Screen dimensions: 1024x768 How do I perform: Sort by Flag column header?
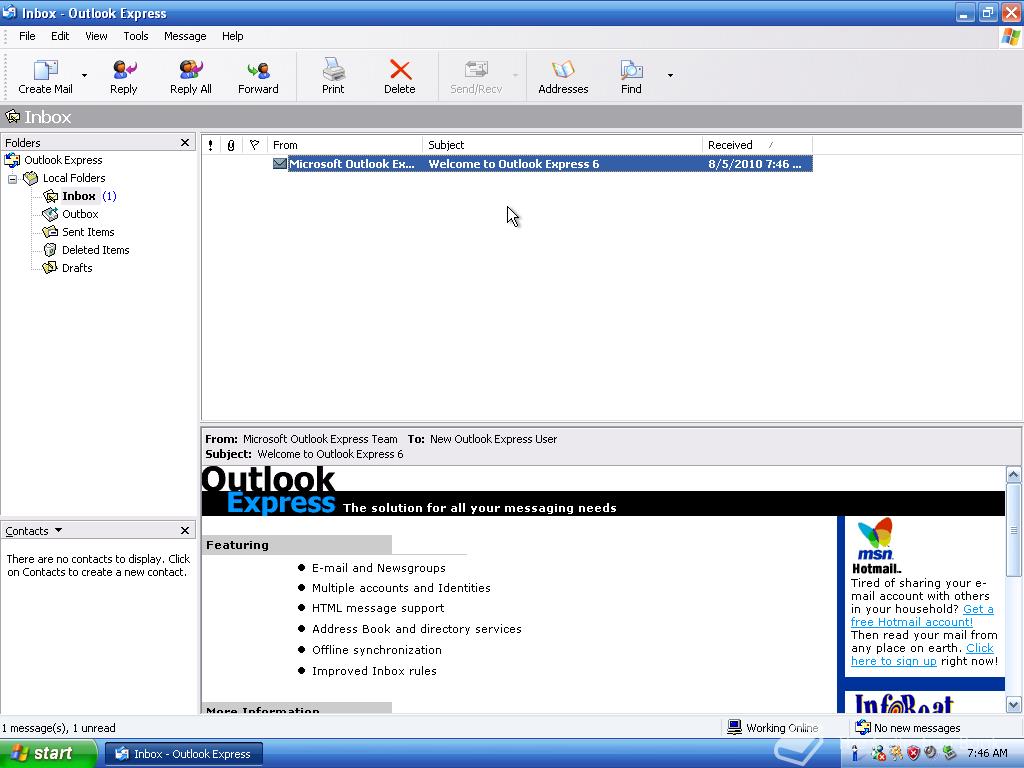254,145
